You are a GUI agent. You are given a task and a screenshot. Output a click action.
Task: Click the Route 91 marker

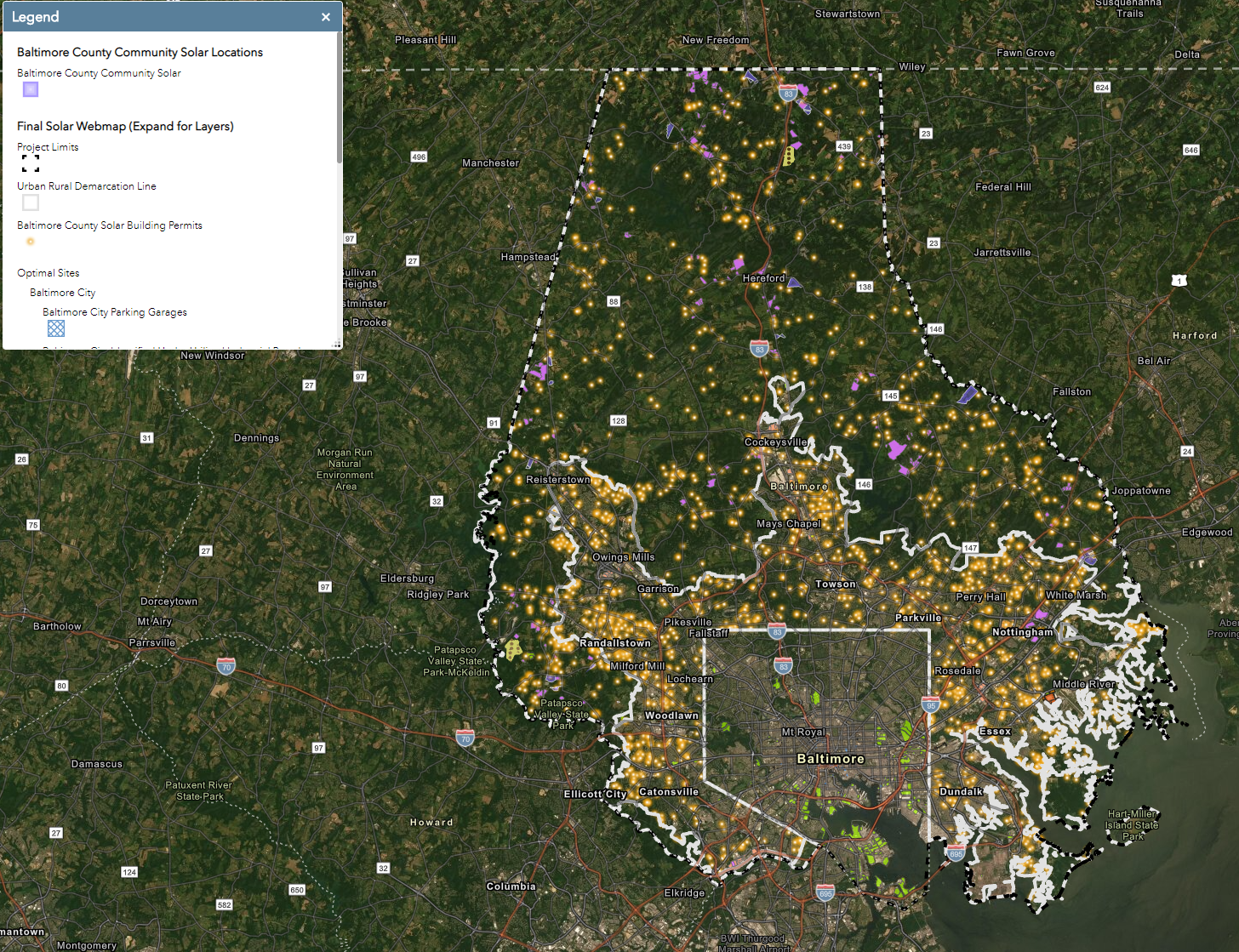point(494,423)
